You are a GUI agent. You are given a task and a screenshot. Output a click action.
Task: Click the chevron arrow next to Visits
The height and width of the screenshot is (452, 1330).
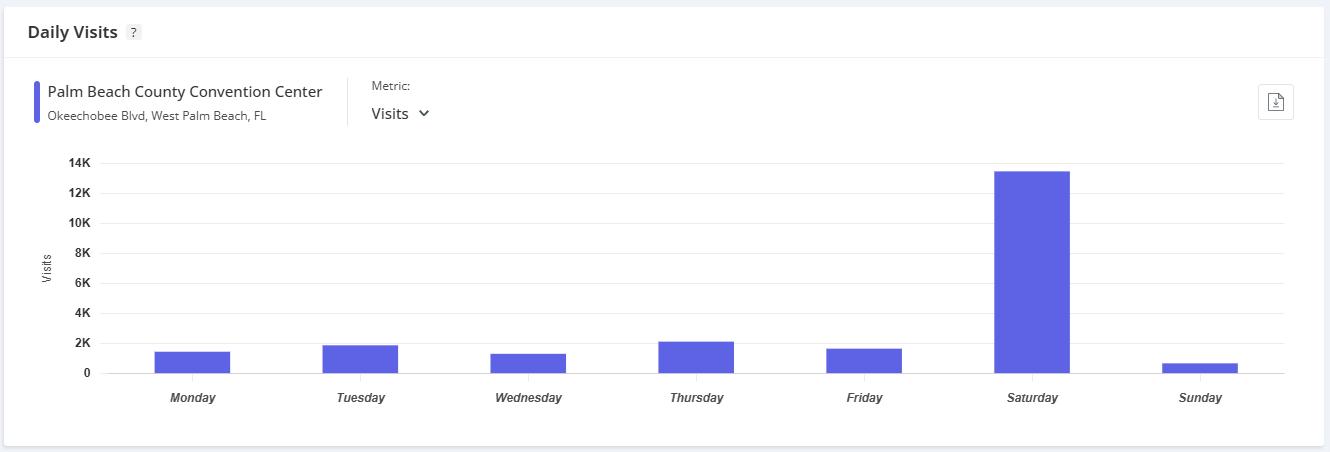424,114
